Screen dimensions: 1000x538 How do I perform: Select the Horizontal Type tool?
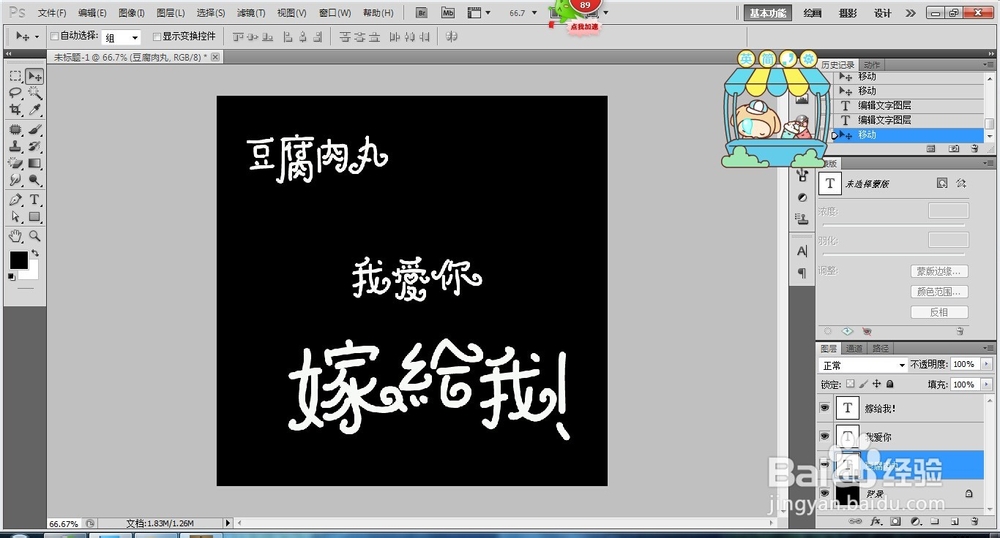35,200
